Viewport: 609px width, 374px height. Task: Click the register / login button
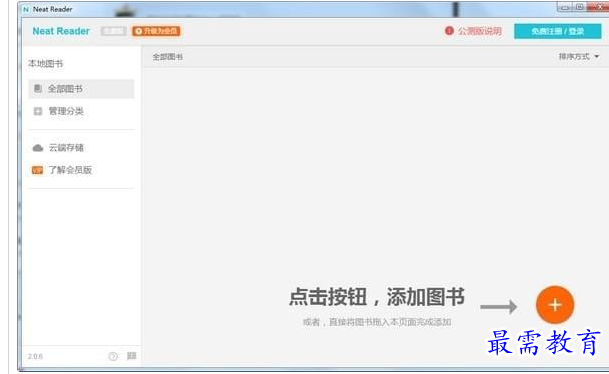(x=558, y=31)
